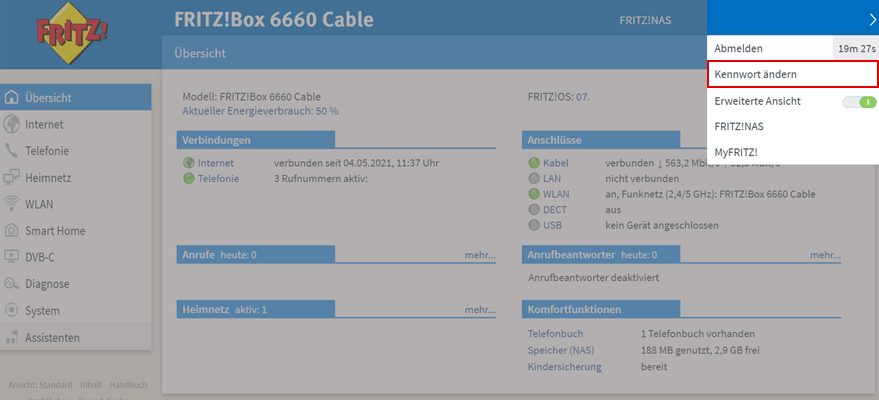Click the Telefonie phone handset icon

12,151
